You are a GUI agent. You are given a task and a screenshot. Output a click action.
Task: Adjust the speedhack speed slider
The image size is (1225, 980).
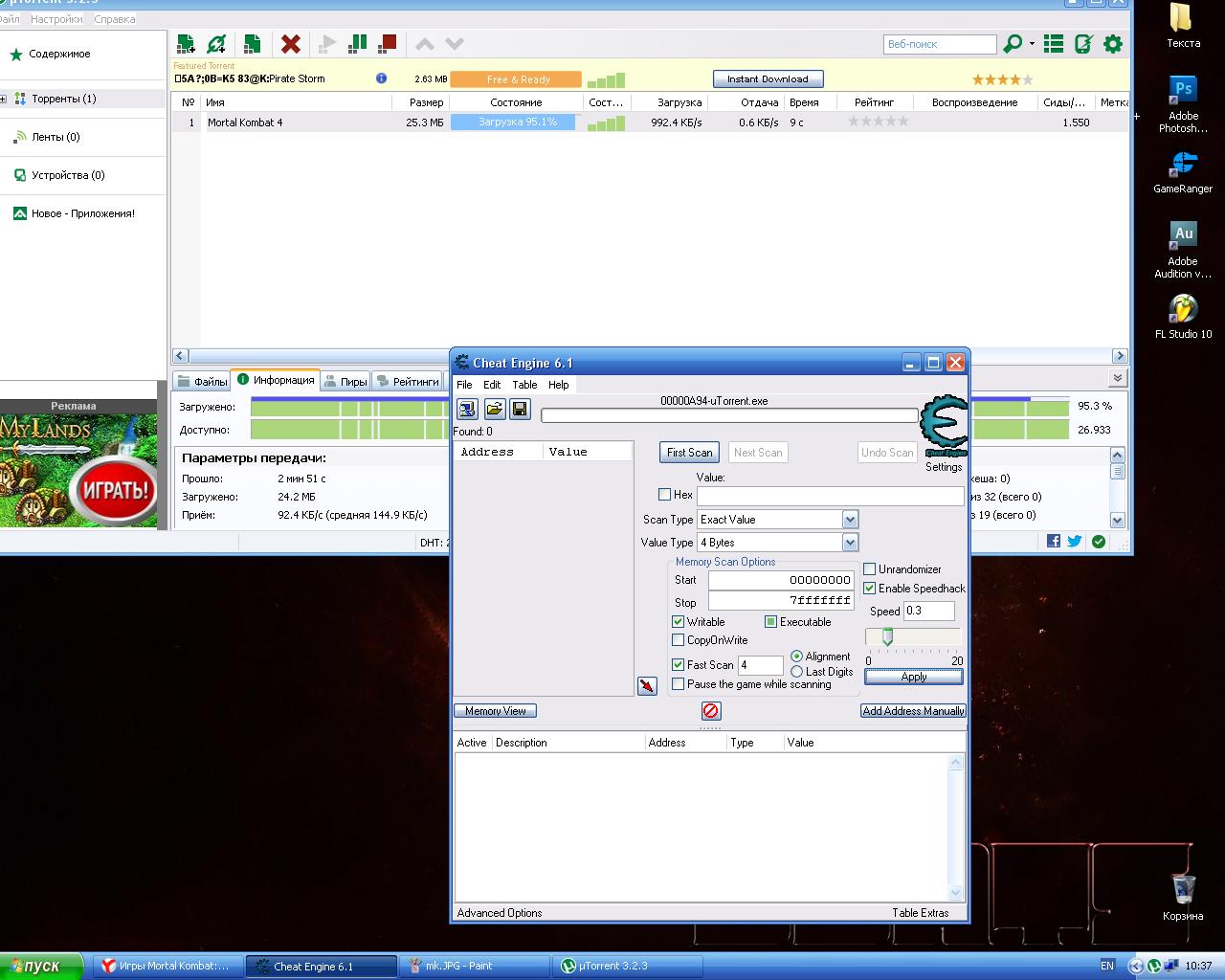[x=887, y=637]
